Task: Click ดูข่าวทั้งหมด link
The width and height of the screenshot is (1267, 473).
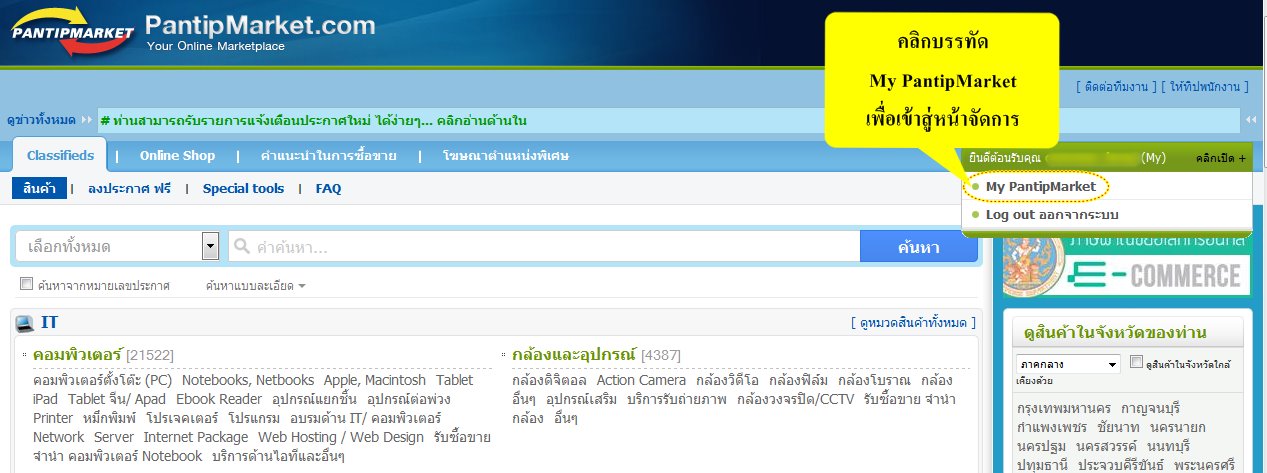Action: pyautogui.click(x=41, y=120)
